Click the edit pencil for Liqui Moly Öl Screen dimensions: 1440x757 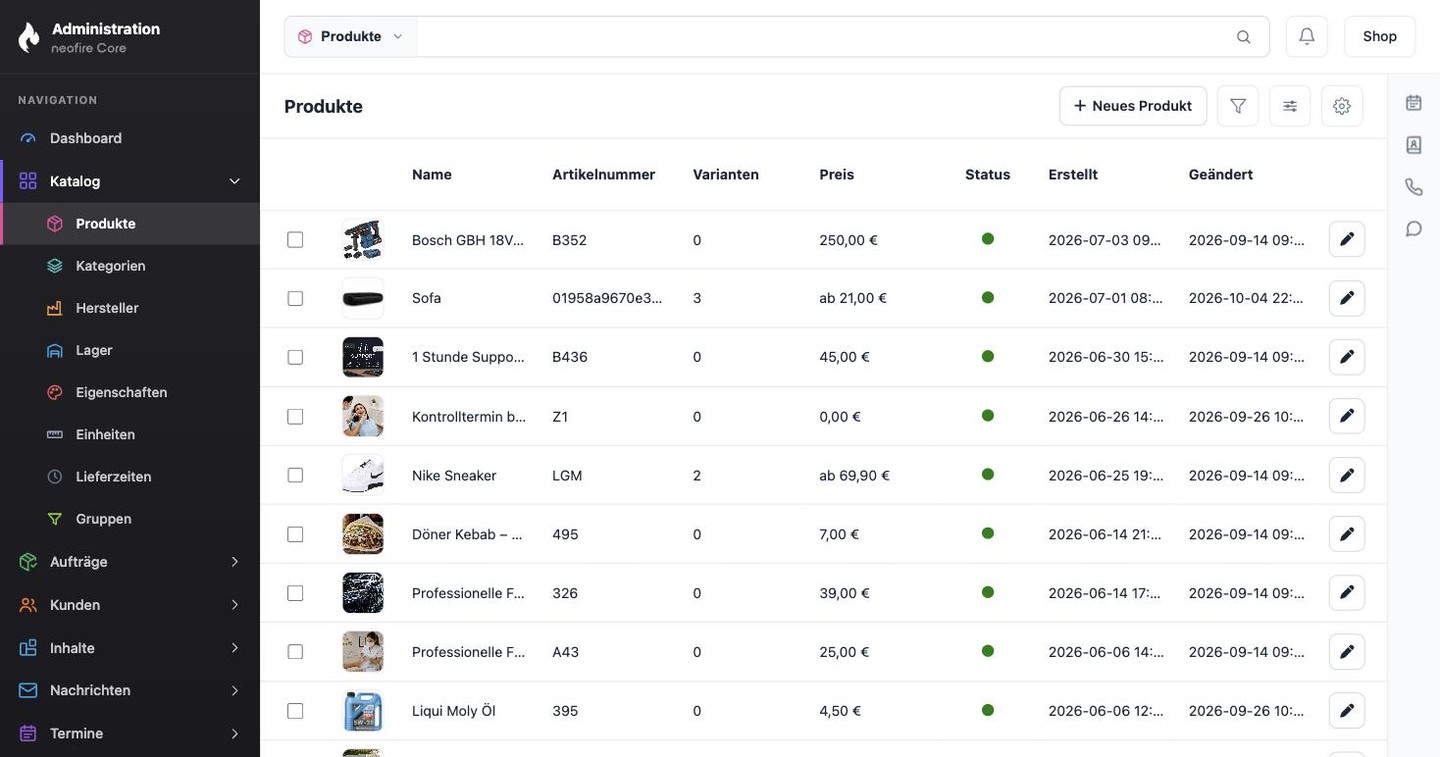[1347, 711]
